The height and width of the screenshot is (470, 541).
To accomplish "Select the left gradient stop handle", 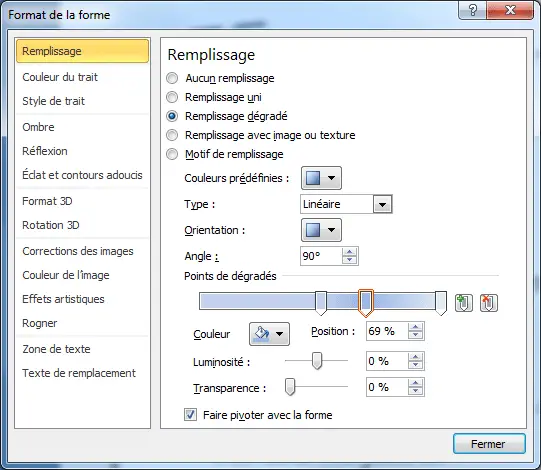I will [321, 303].
